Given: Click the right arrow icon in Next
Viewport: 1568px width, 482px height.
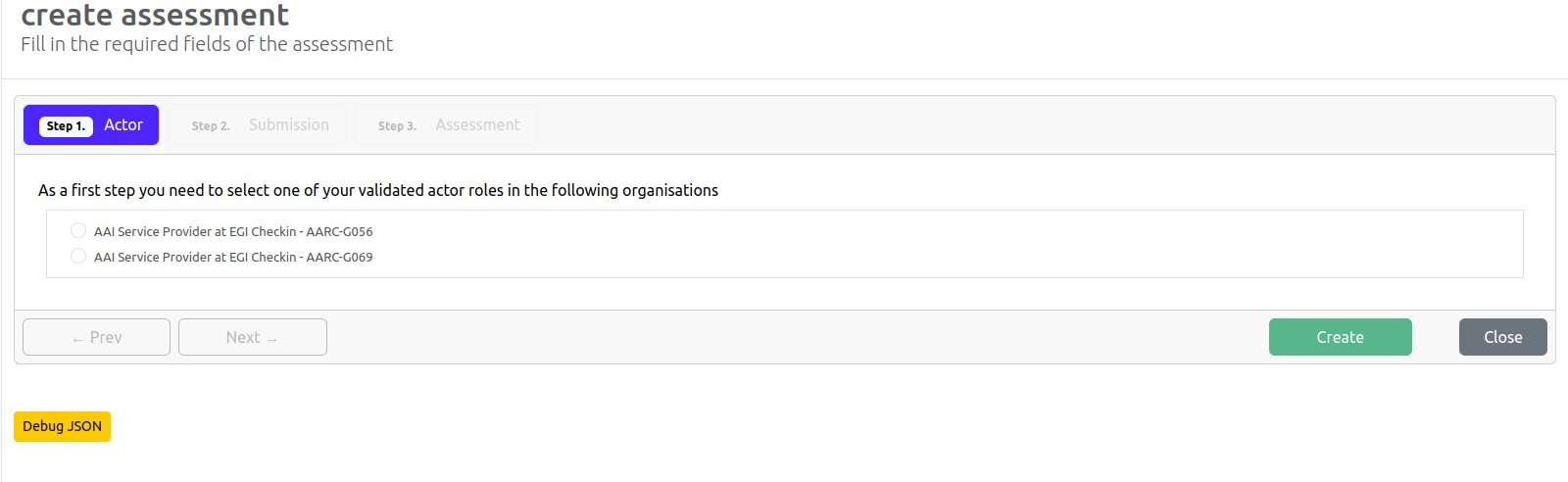Looking at the screenshot, I should tap(271, 339).
